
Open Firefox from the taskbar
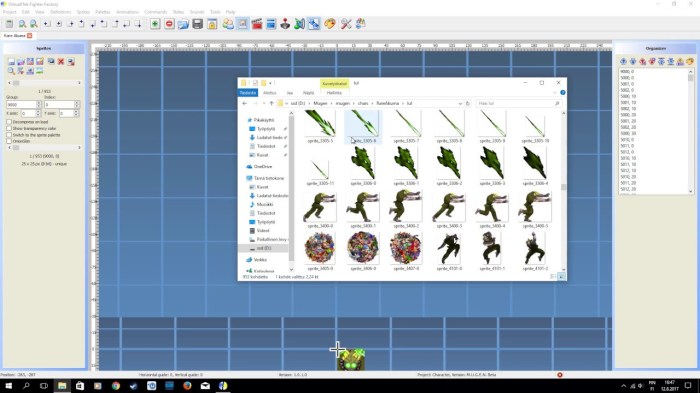pyautogui.click(x=187, y=385)
